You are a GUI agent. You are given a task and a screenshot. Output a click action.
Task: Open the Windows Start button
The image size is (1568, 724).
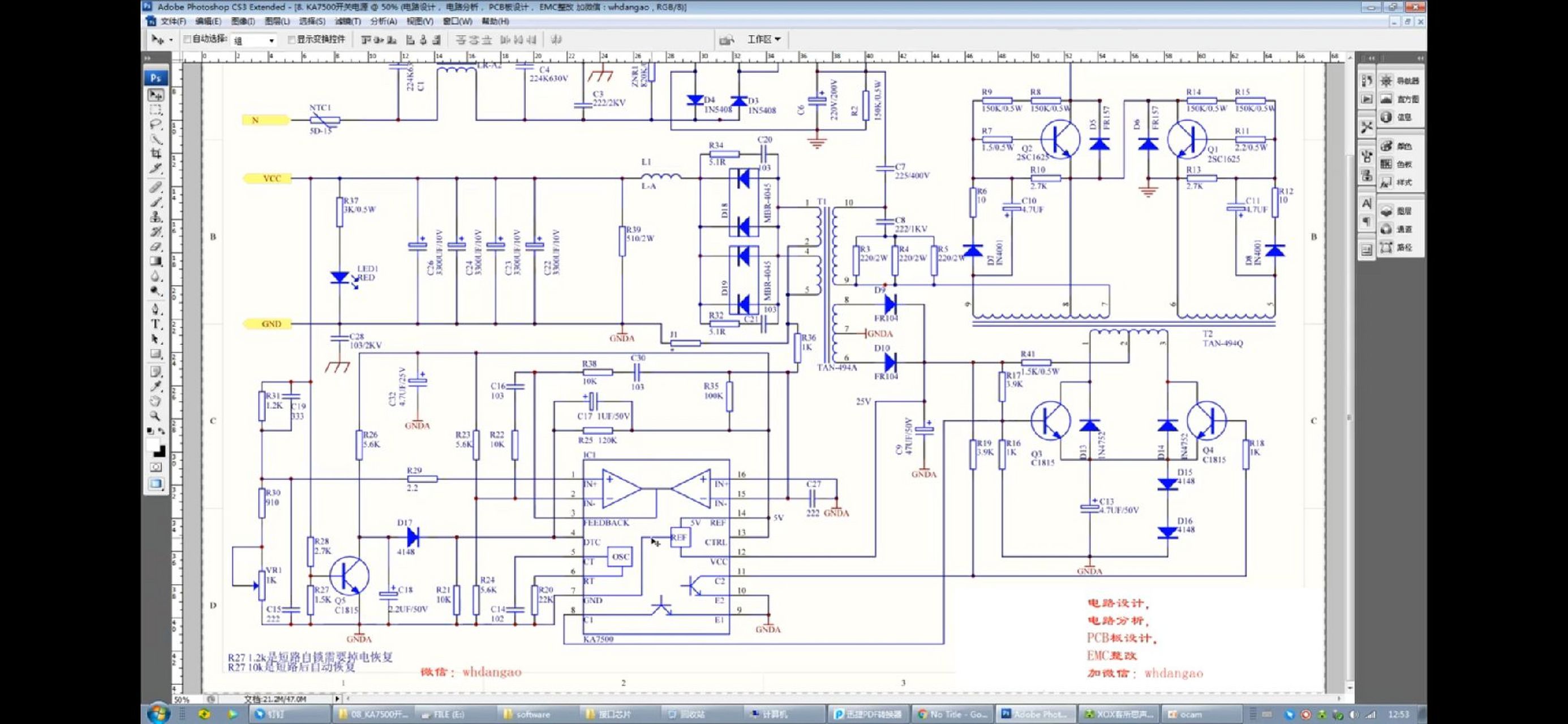click(158, 714)
